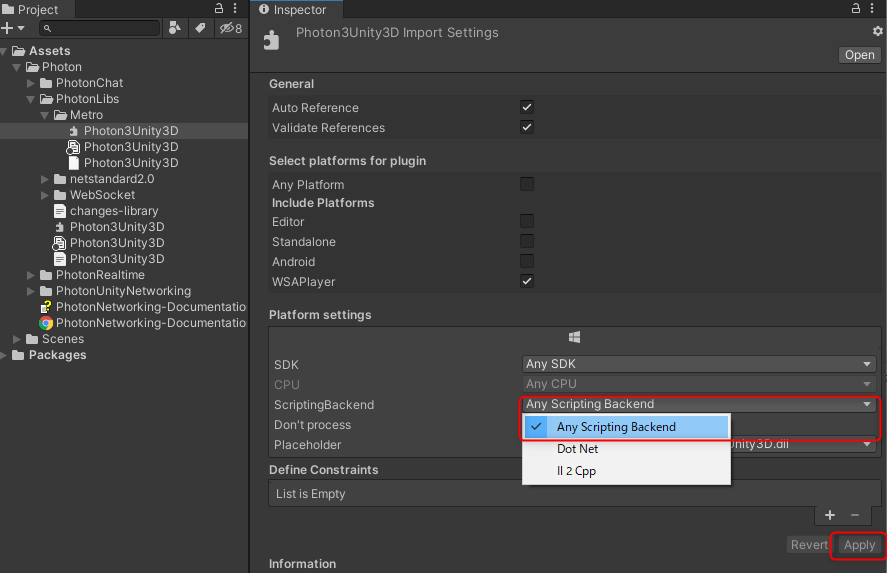
Task: Click the Inspector panel lock icon
Action: coord(856,8)
